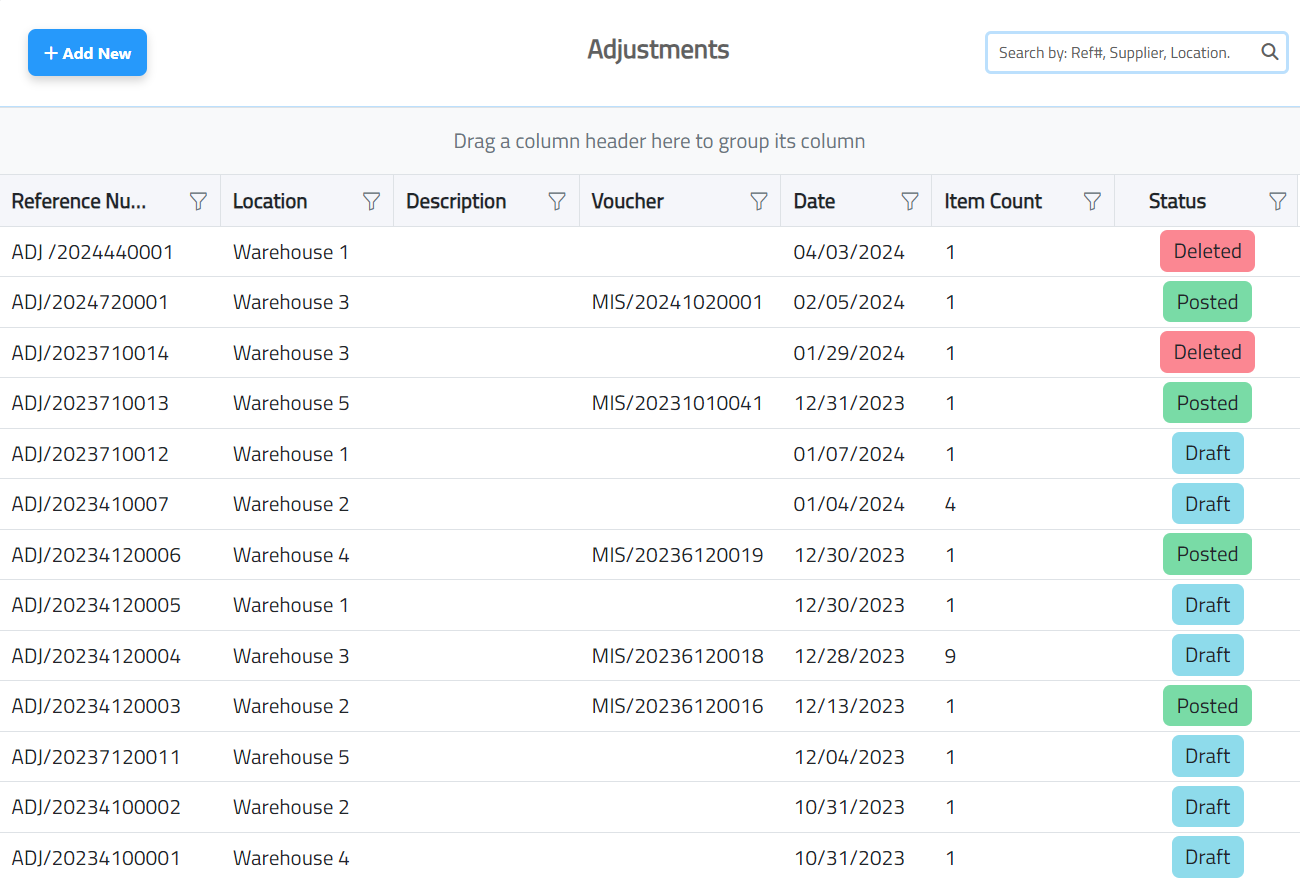
Task: Open the Status column filter icon
Action: (x=1277, y=202)
